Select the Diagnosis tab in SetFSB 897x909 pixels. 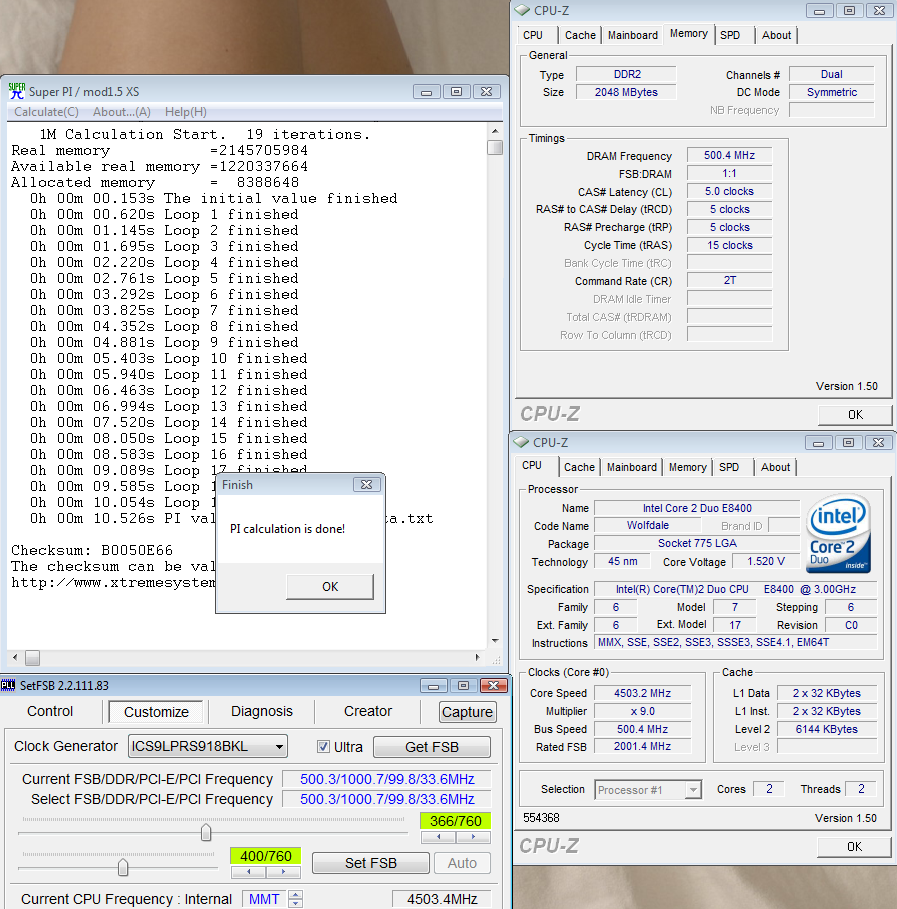(262, 711)
